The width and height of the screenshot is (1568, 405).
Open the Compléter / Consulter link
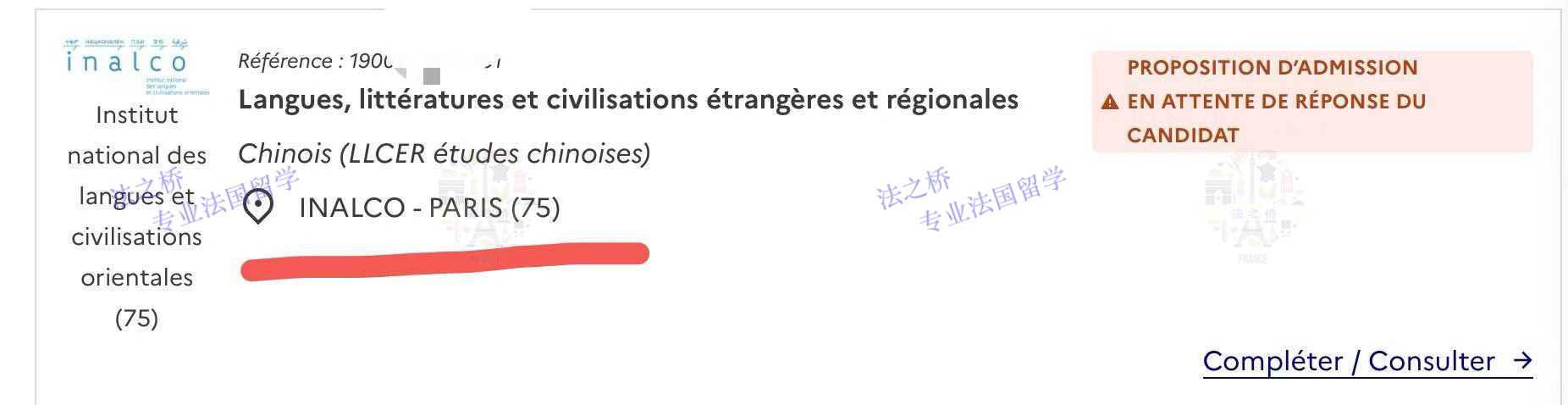[1348, 361]
